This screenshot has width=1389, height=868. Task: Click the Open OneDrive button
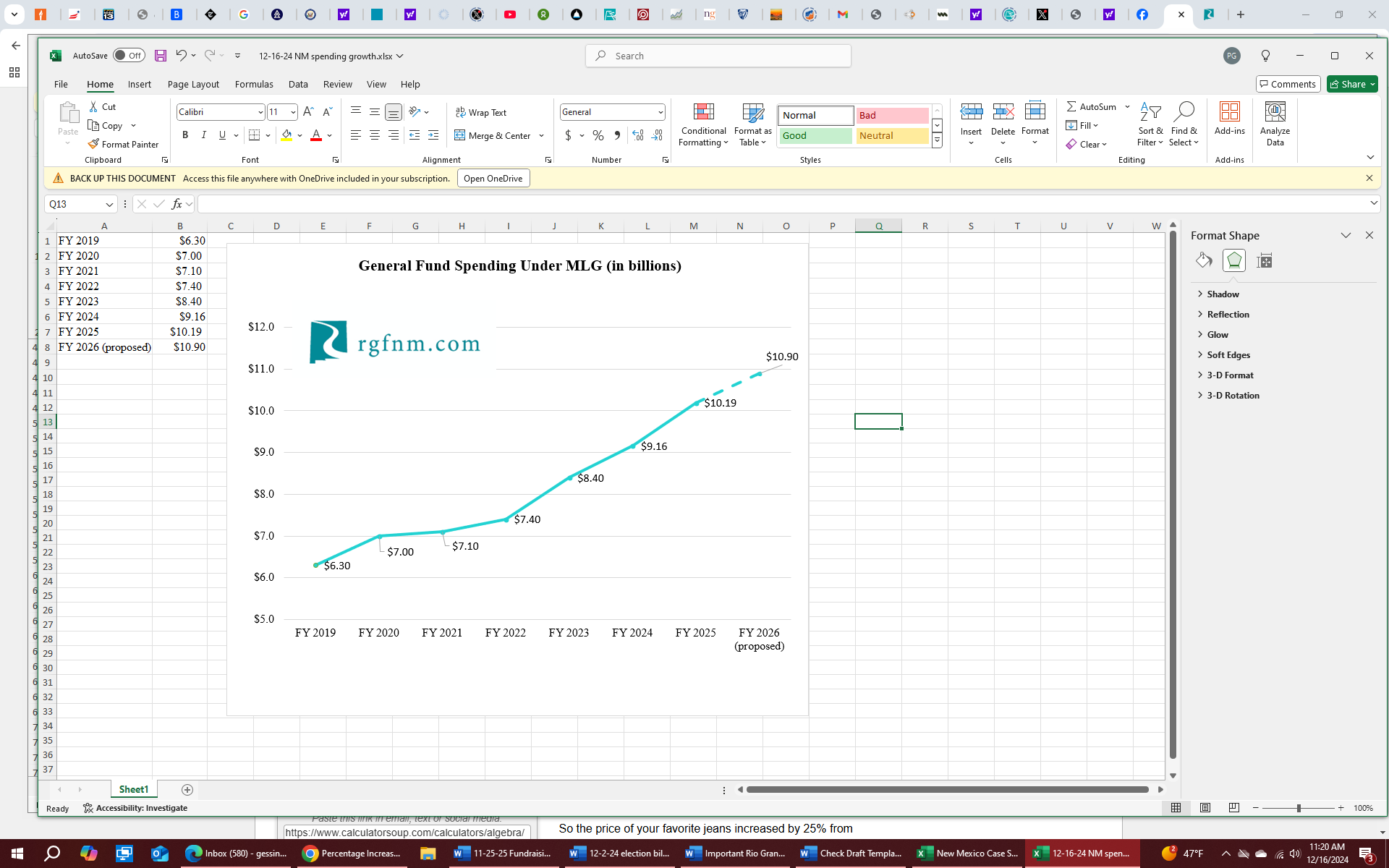[493, 179]
